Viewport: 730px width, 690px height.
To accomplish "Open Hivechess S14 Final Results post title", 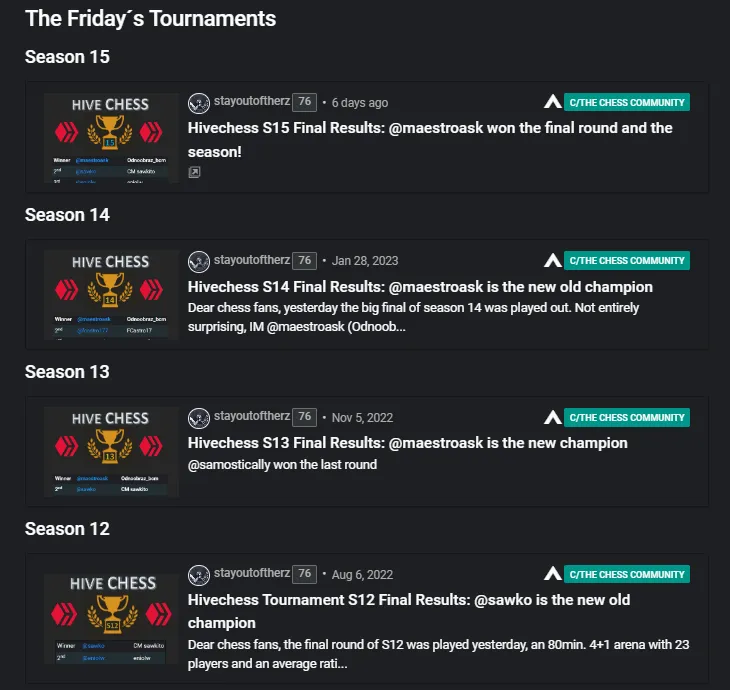I will pos(420,287).
